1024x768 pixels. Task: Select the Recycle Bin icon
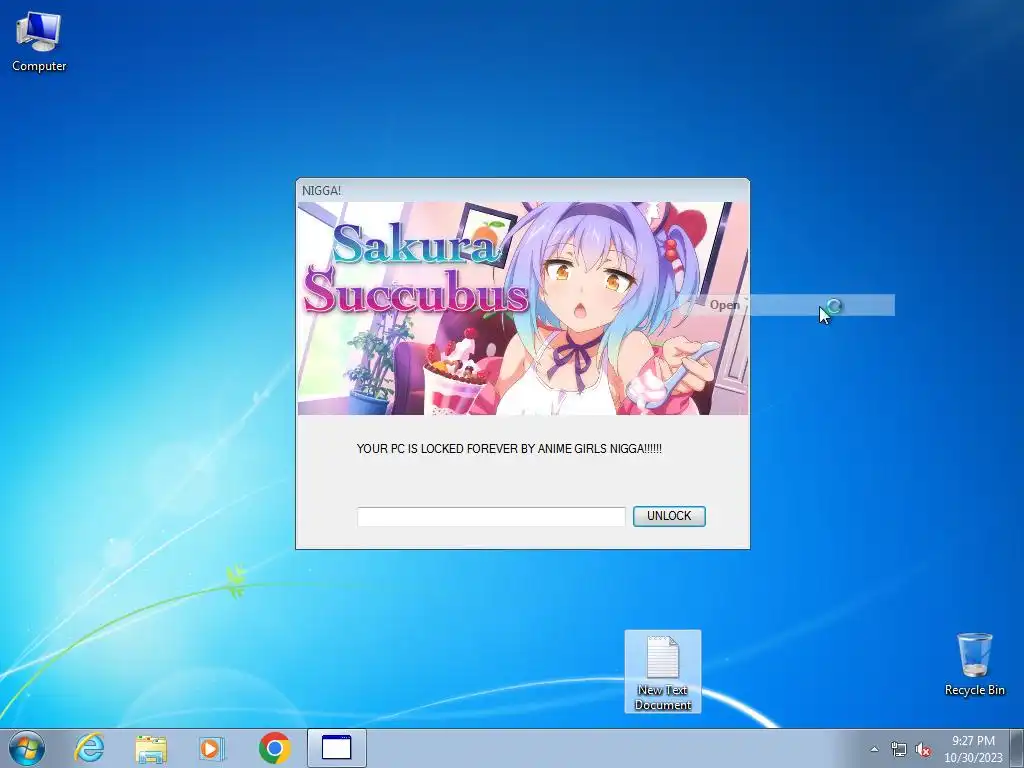[x=974, y=665]
